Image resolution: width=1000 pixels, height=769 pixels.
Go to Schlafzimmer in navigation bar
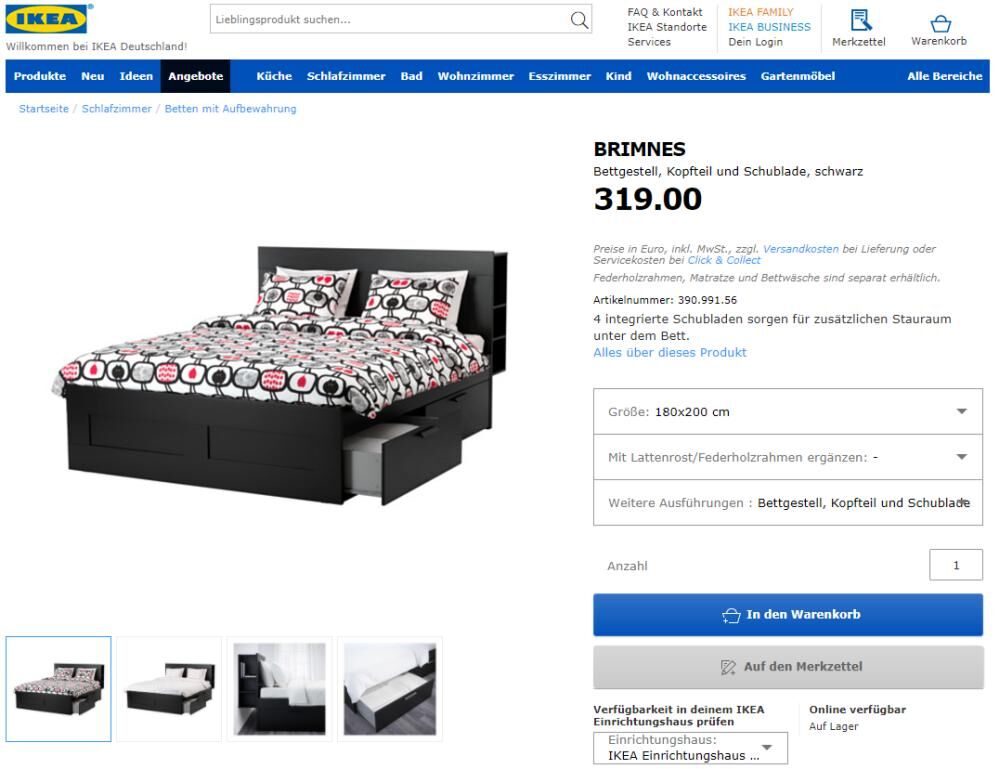pyautogui.click(x=346, y=76)
